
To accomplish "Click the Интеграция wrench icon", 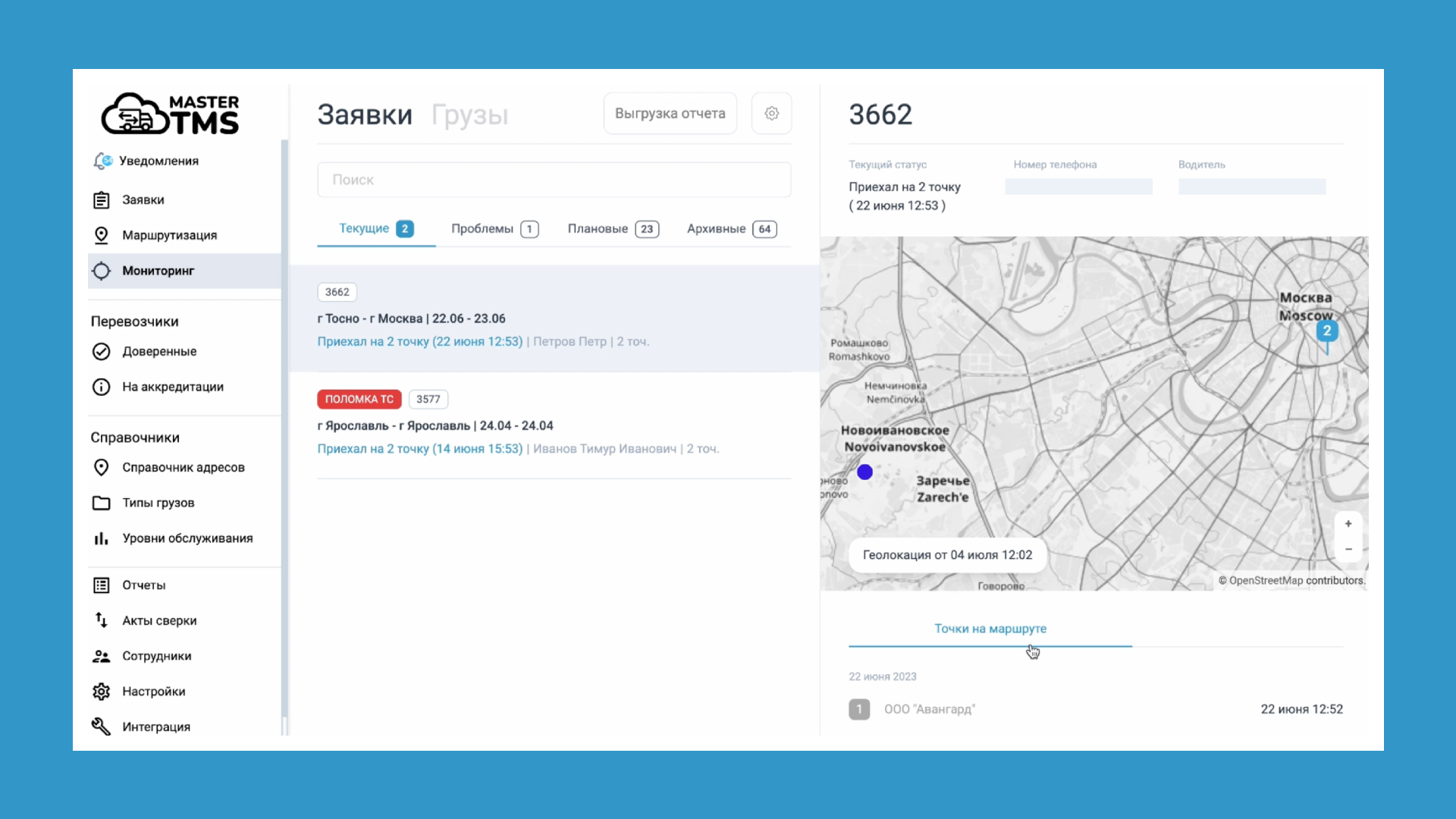I will click(x=101, y=726).
